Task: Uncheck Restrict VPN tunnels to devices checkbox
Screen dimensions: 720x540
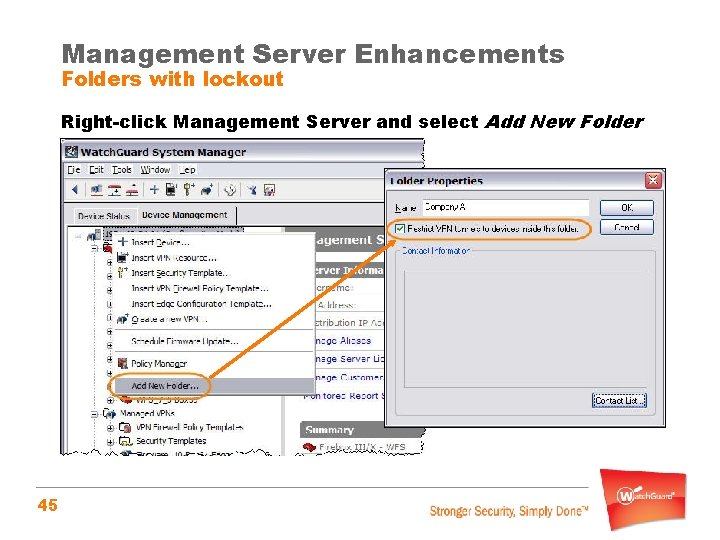Action: pos(400,229)
